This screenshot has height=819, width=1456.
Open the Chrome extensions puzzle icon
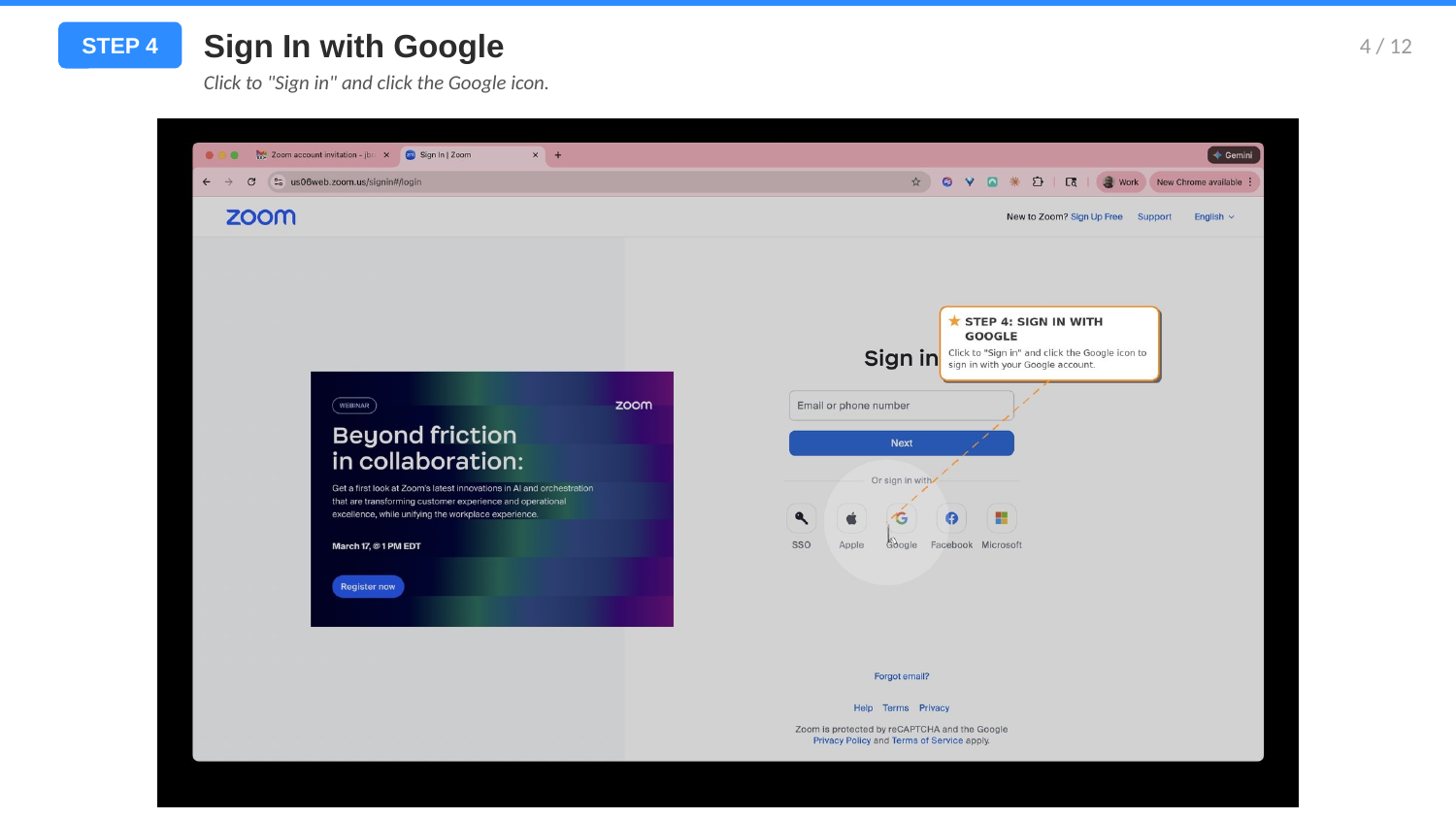coord(1037,181)
